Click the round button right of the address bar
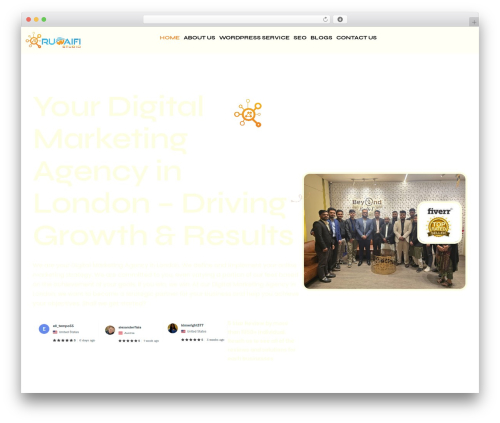Screen dimensions: 500x423 click(340, 19)
